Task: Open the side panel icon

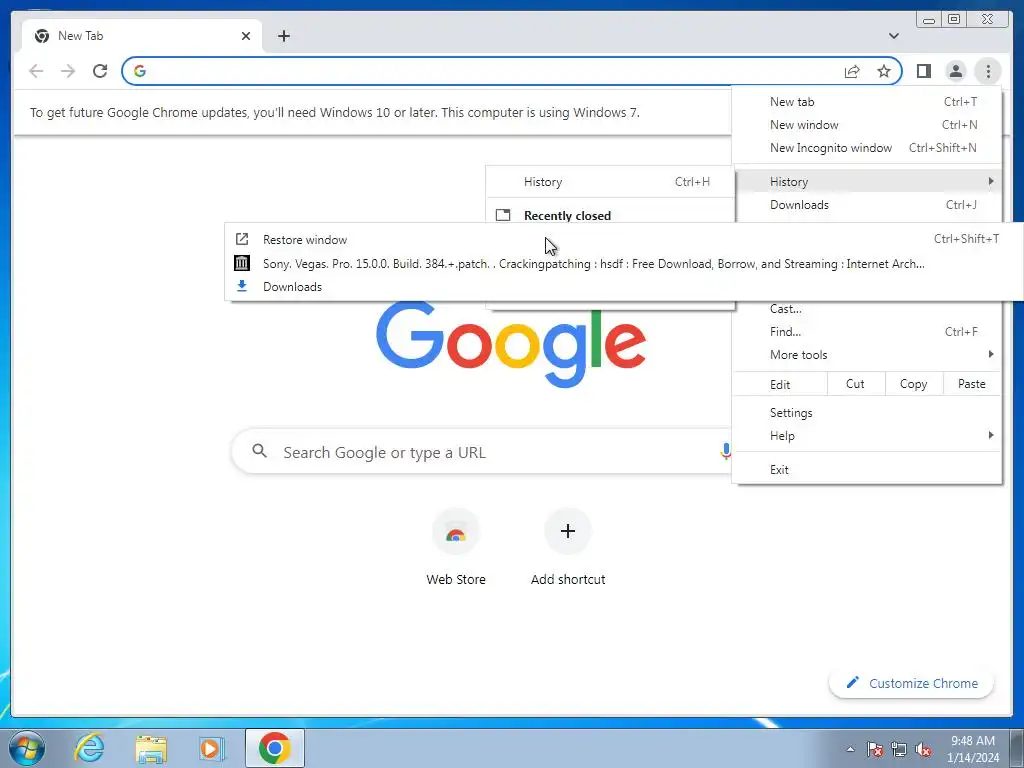Action: (x=923, y=71)
